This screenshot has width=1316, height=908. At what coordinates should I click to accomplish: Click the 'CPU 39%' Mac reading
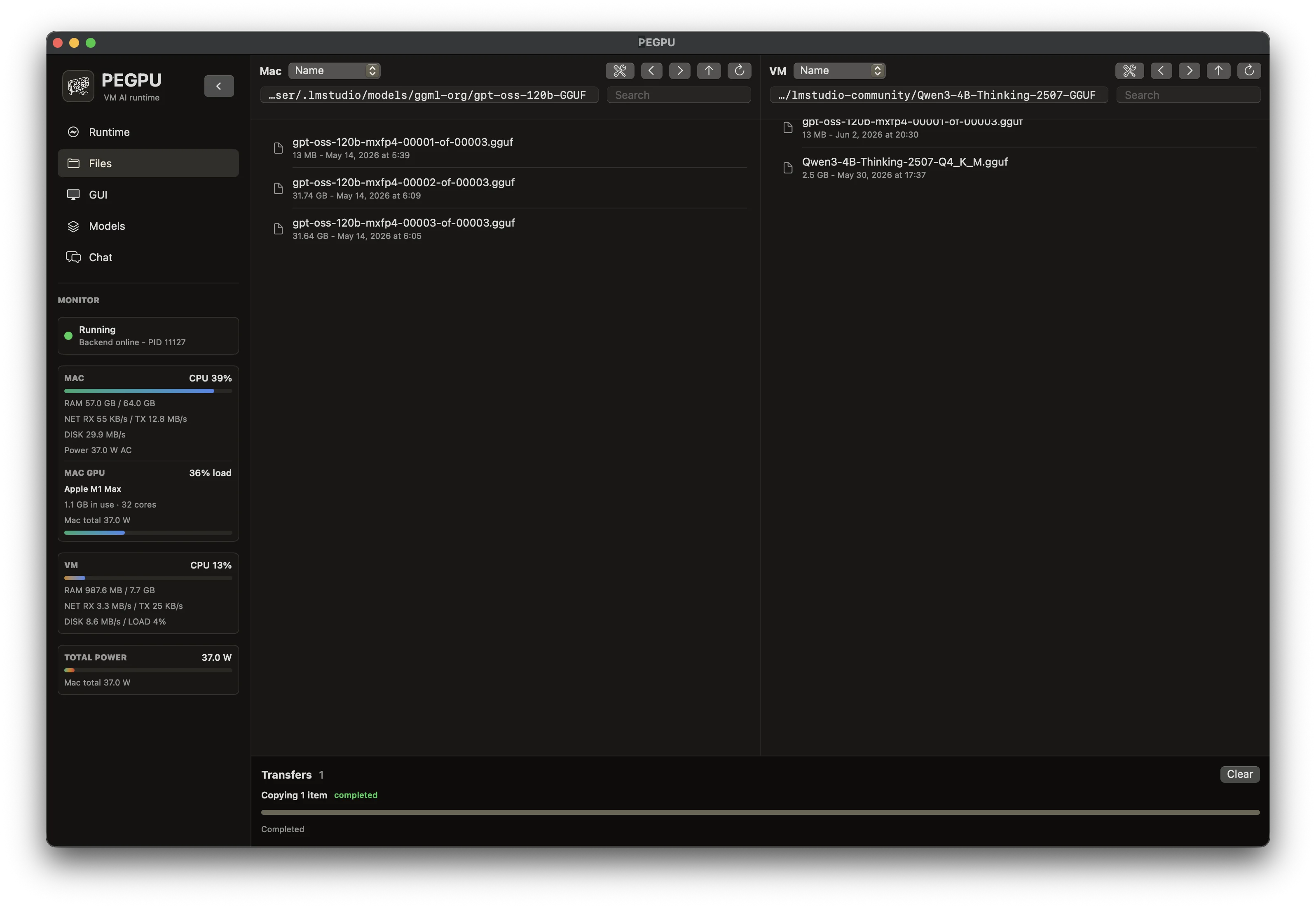point(211,378)
